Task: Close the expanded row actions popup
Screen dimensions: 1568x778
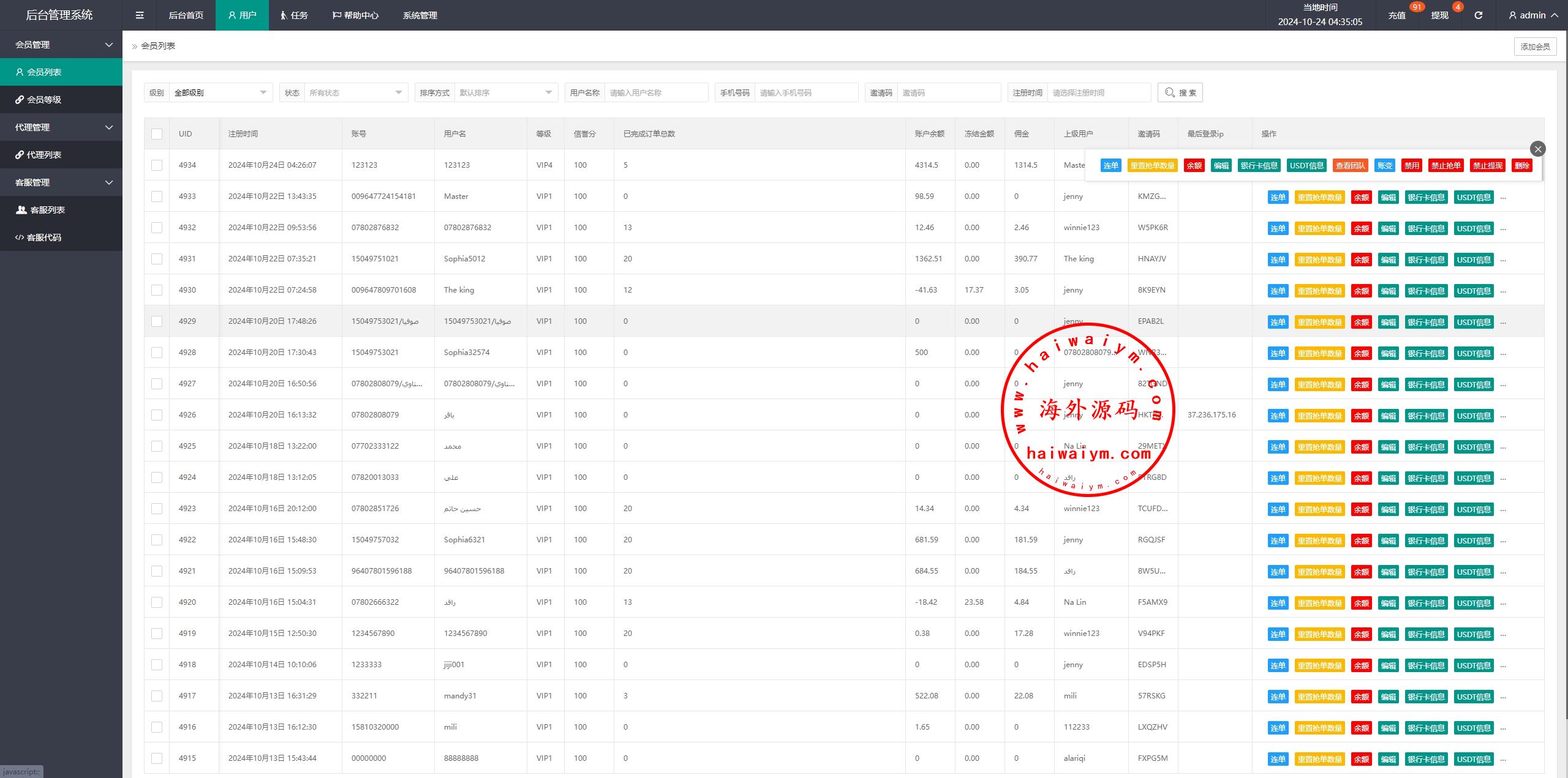Action: coord(1537,149)
